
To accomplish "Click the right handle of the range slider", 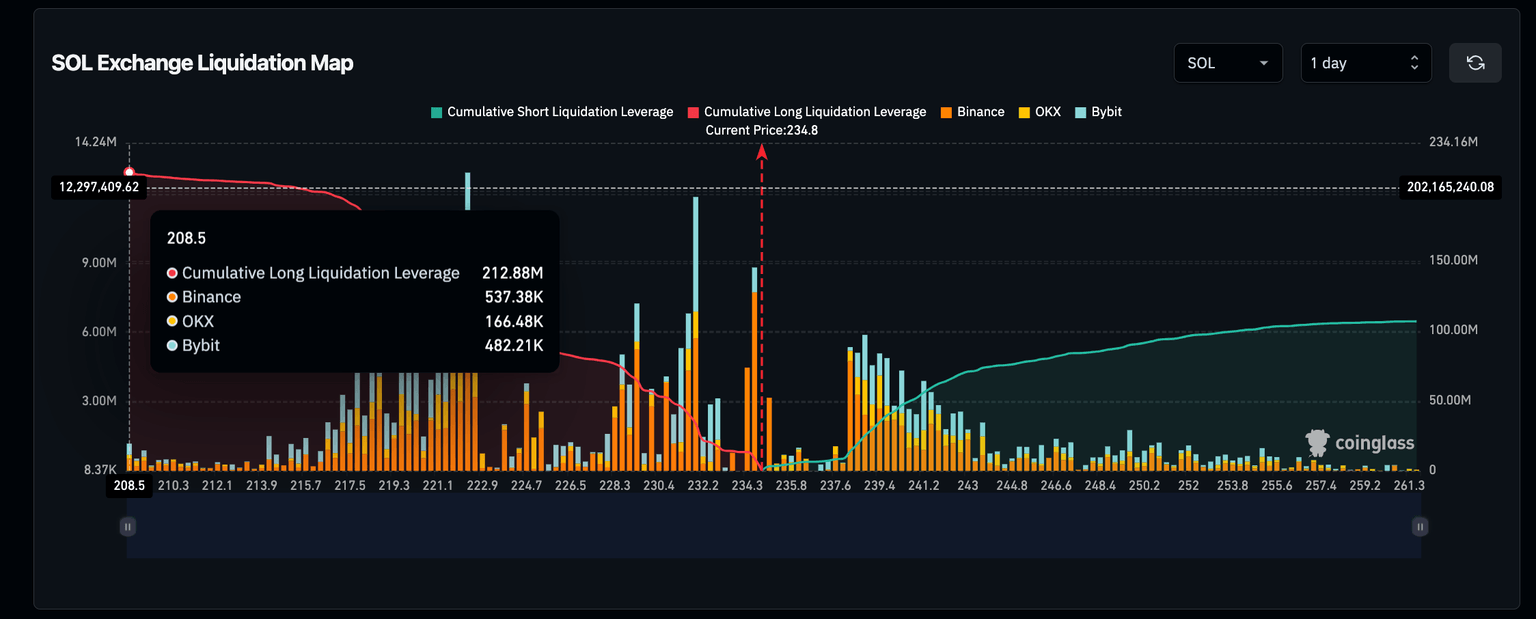I will (1420, 526).
